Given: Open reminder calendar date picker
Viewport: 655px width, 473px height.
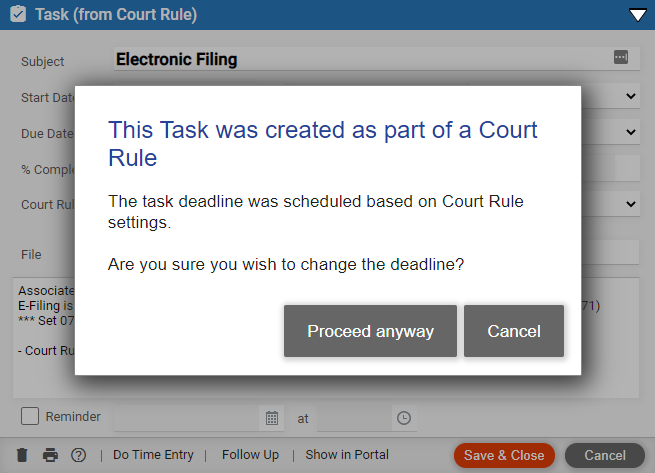Looking at the screenshot, I should (x=272, y=418).
